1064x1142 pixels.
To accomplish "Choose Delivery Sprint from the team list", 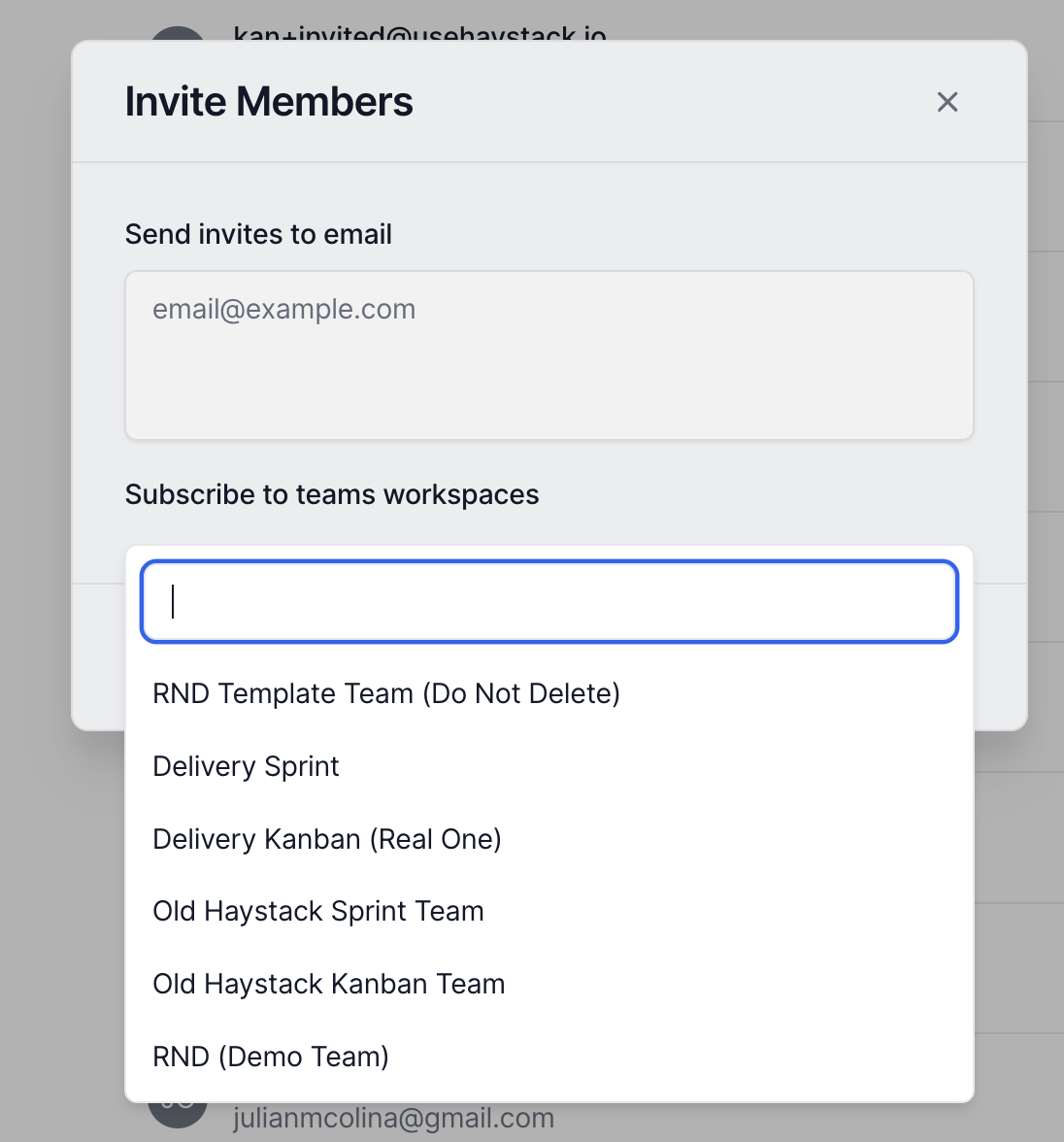I will pos(246,766).
